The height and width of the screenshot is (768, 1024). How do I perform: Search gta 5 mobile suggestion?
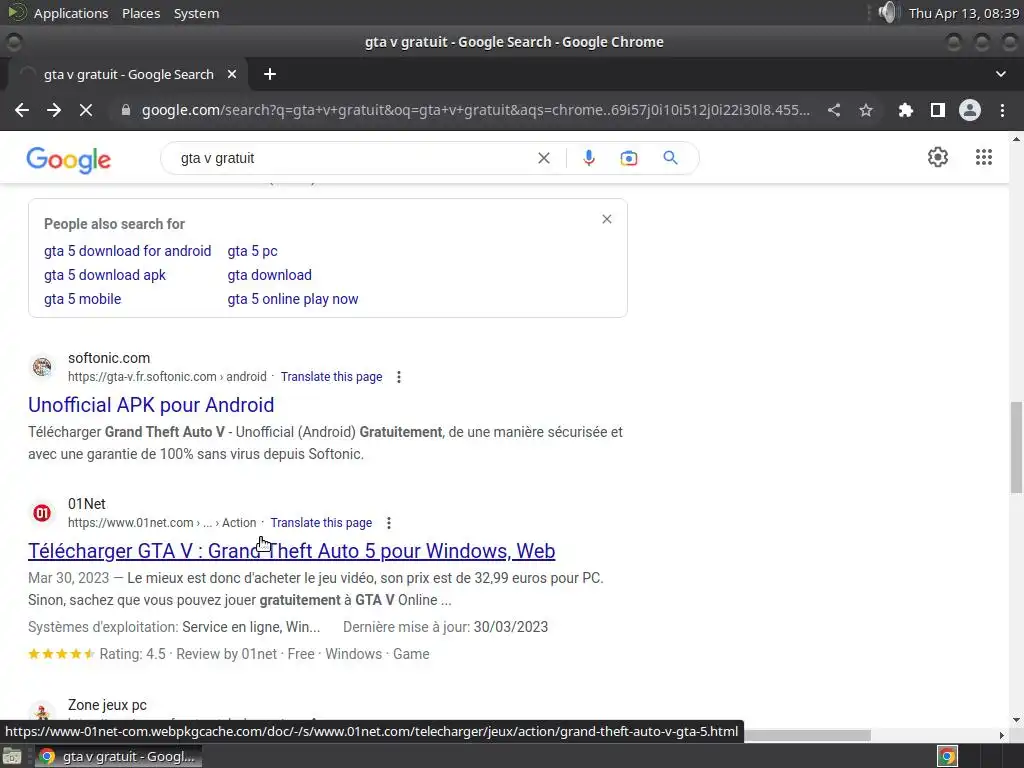pos(82,299)
